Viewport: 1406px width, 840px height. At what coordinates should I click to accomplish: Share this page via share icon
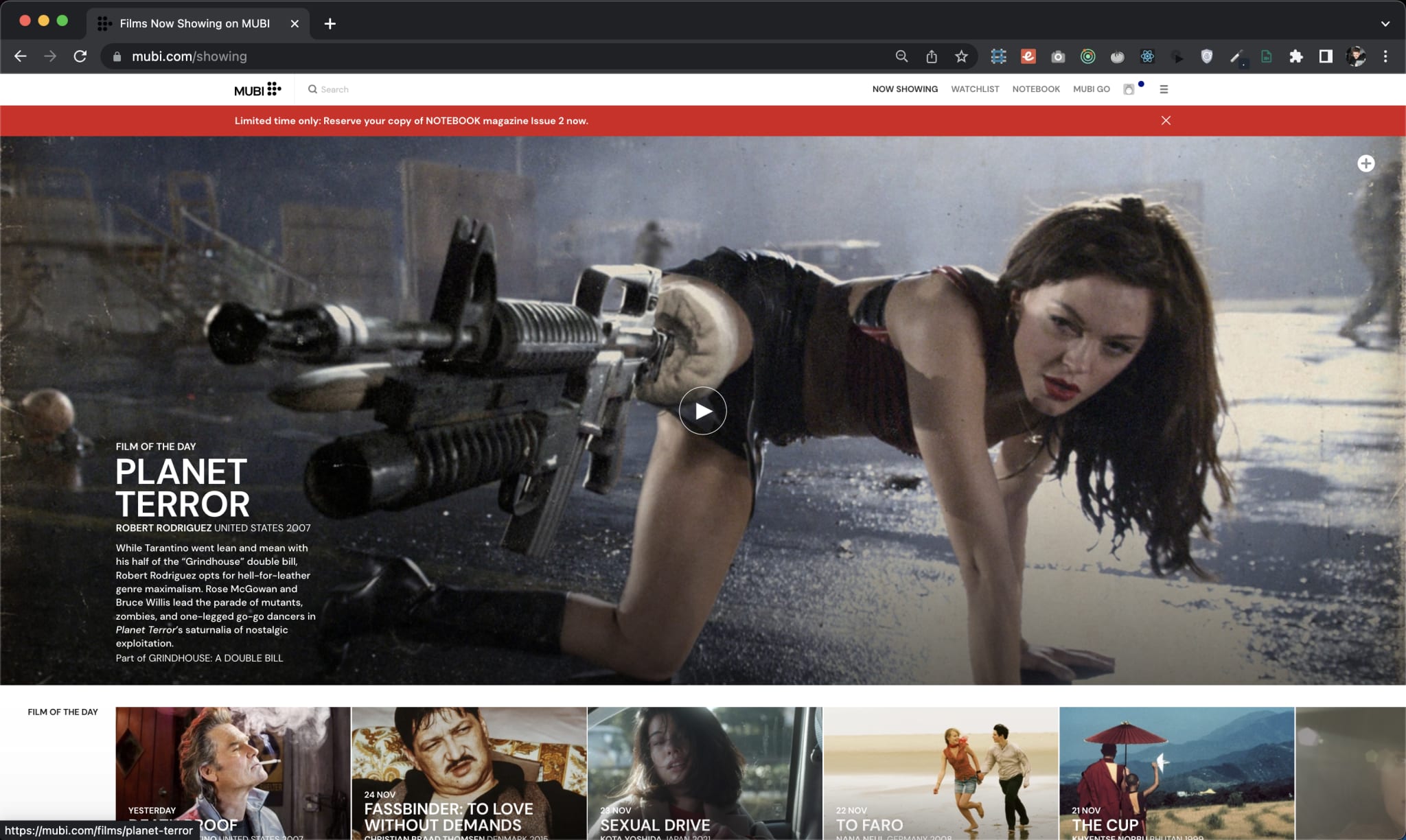click(932, 56)
